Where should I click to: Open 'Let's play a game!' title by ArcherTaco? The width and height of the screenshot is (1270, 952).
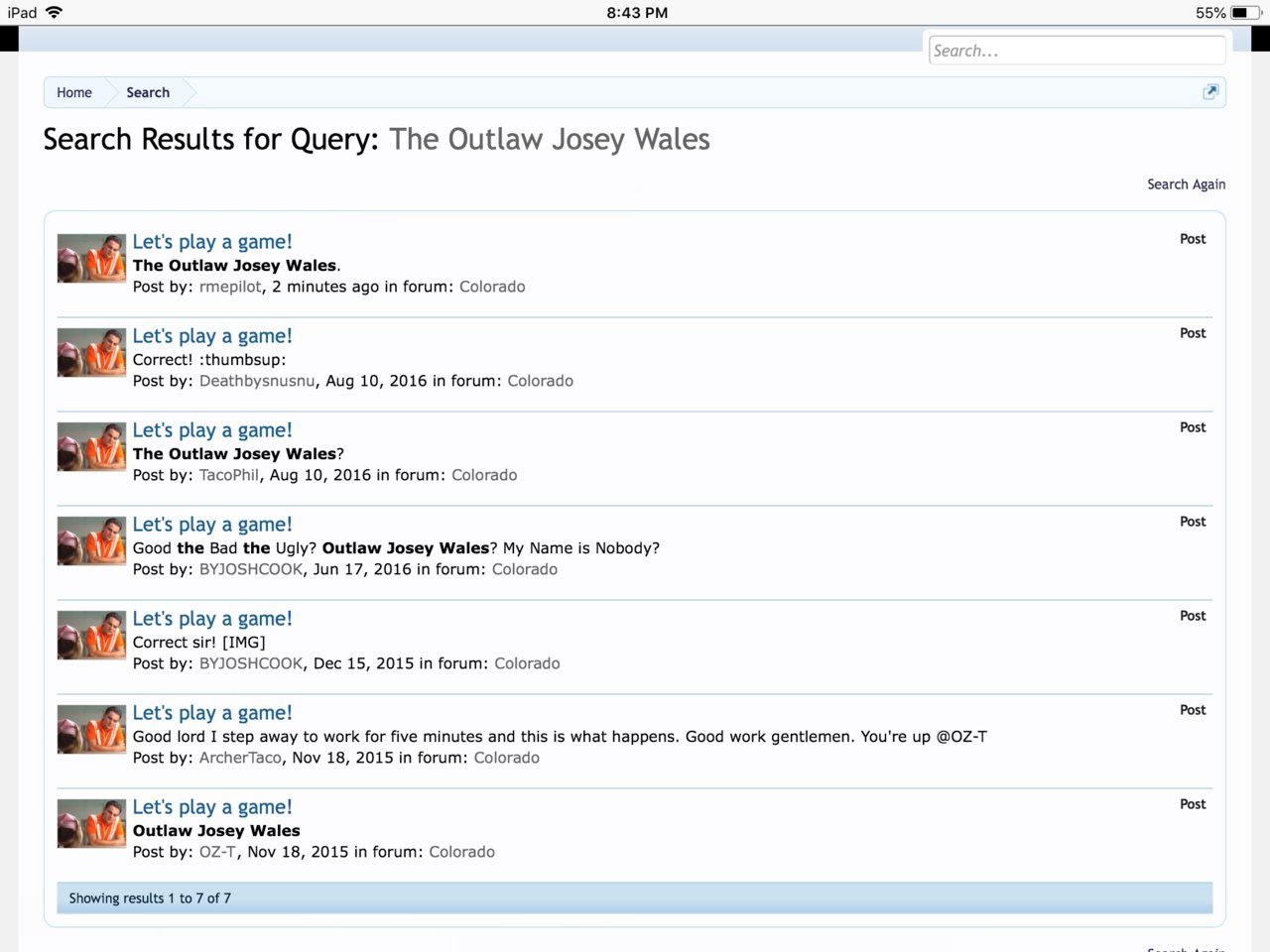[x=212, y=713]
